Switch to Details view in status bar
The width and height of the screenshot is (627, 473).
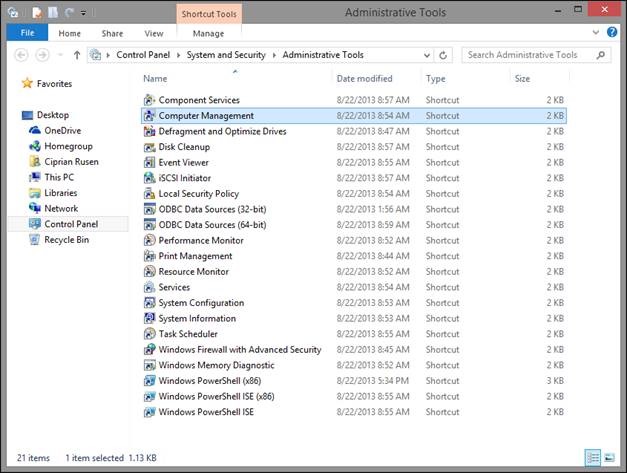point(593,457)
